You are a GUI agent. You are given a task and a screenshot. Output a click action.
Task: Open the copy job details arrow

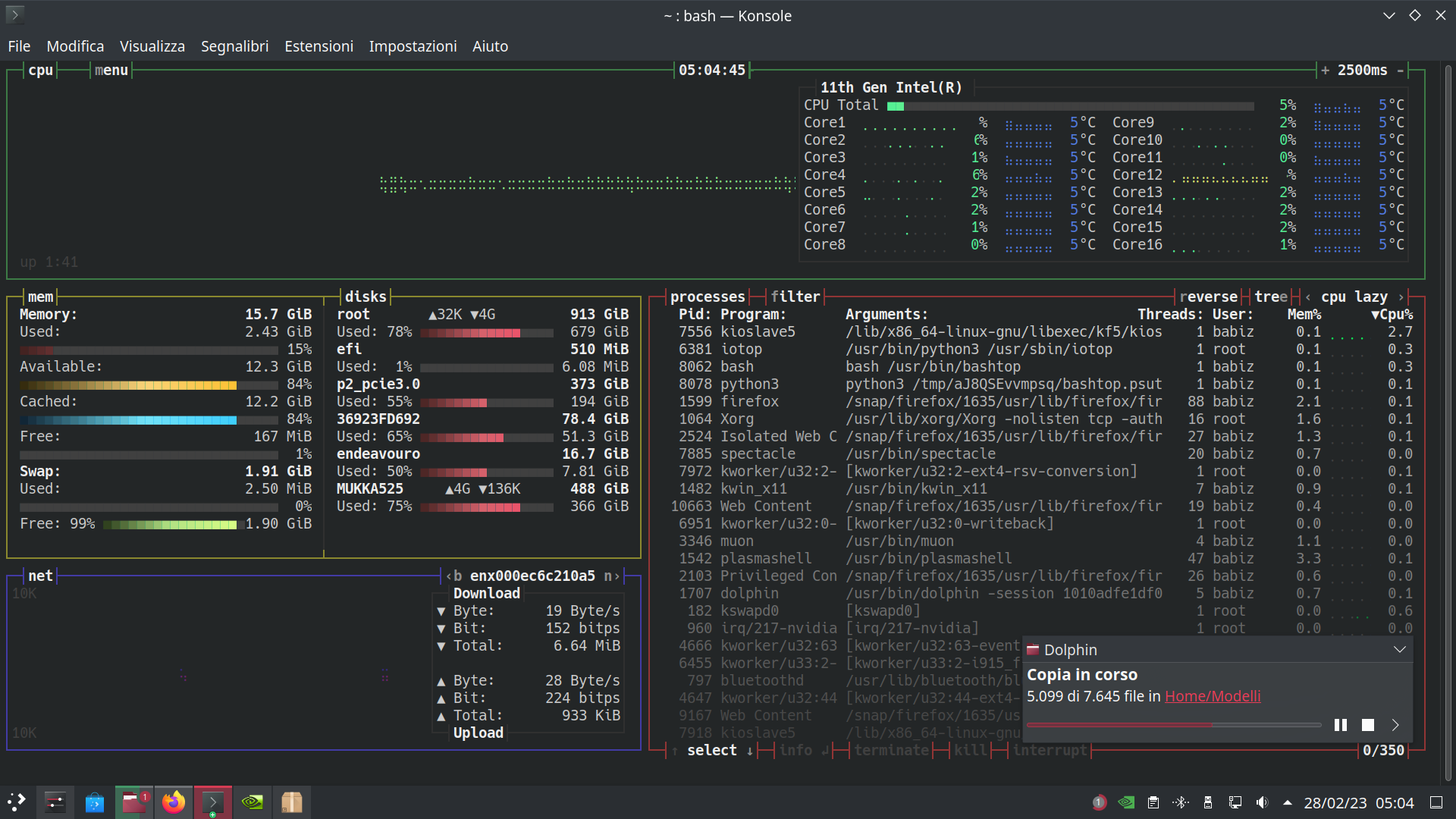click(x=1395, y=726)
